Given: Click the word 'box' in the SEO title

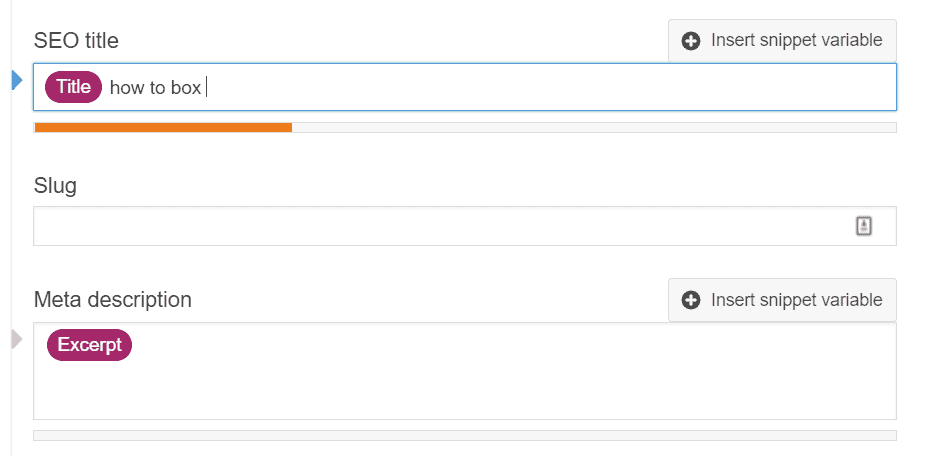Looking at the screenshot, I should click(186, 88).
